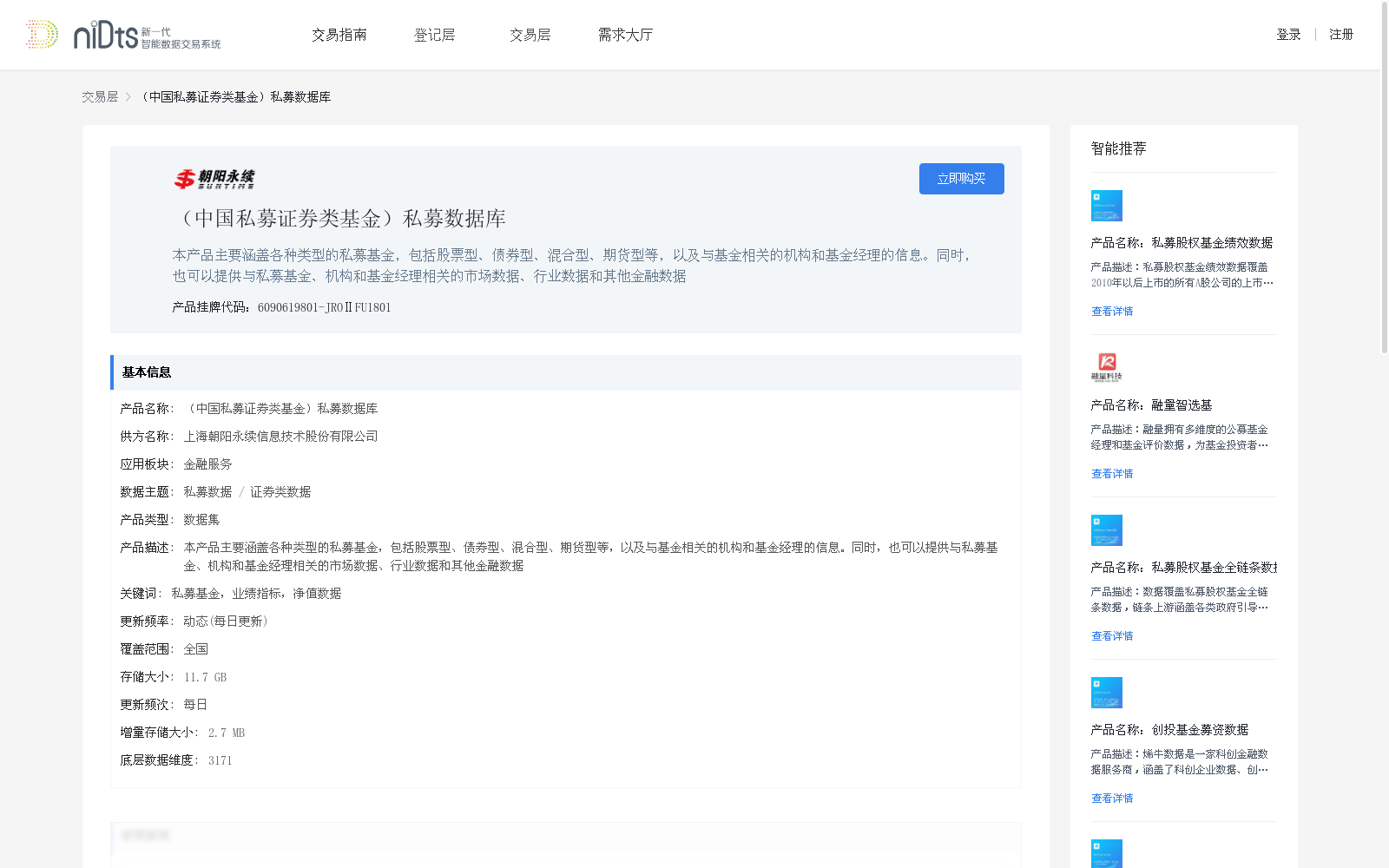The width and height of the screenshot is (1389, 868).
Task: Open 查看详情 for 创投基金募资数据
Action: point(1112,799)
